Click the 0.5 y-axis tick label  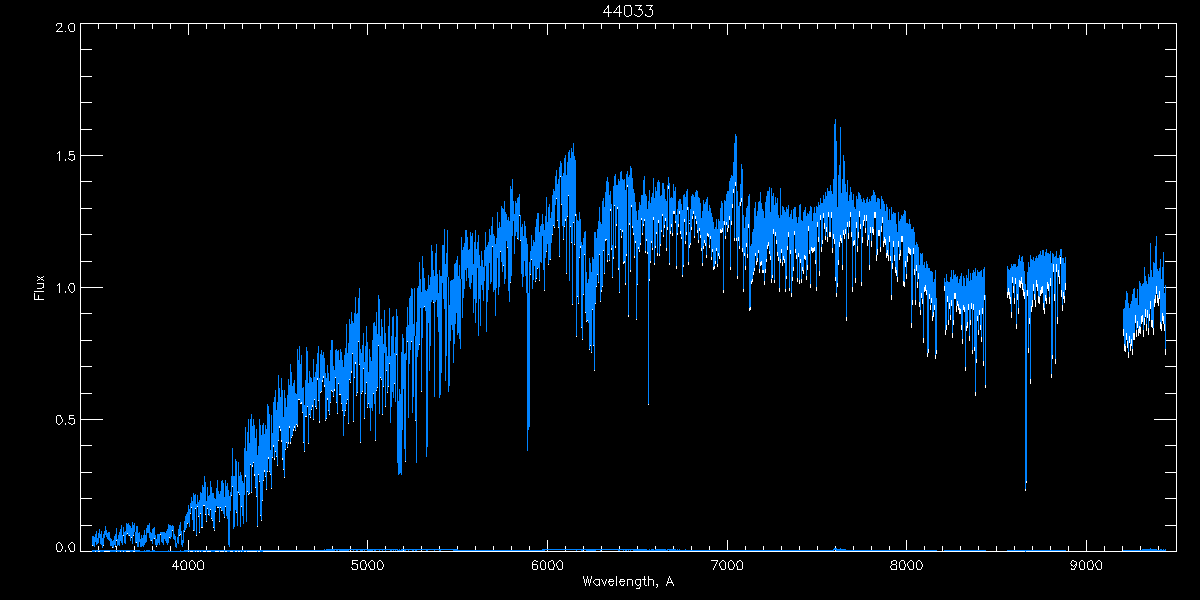(x=66, y=419)
